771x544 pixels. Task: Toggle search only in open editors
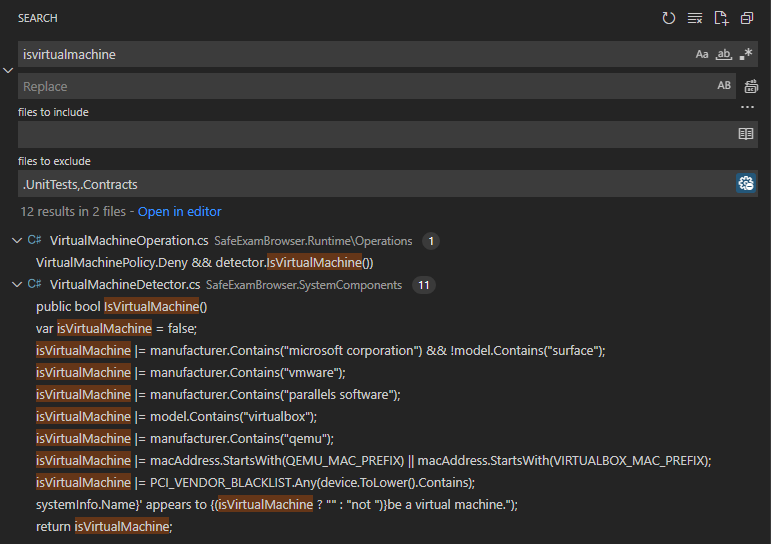point(745,134)
